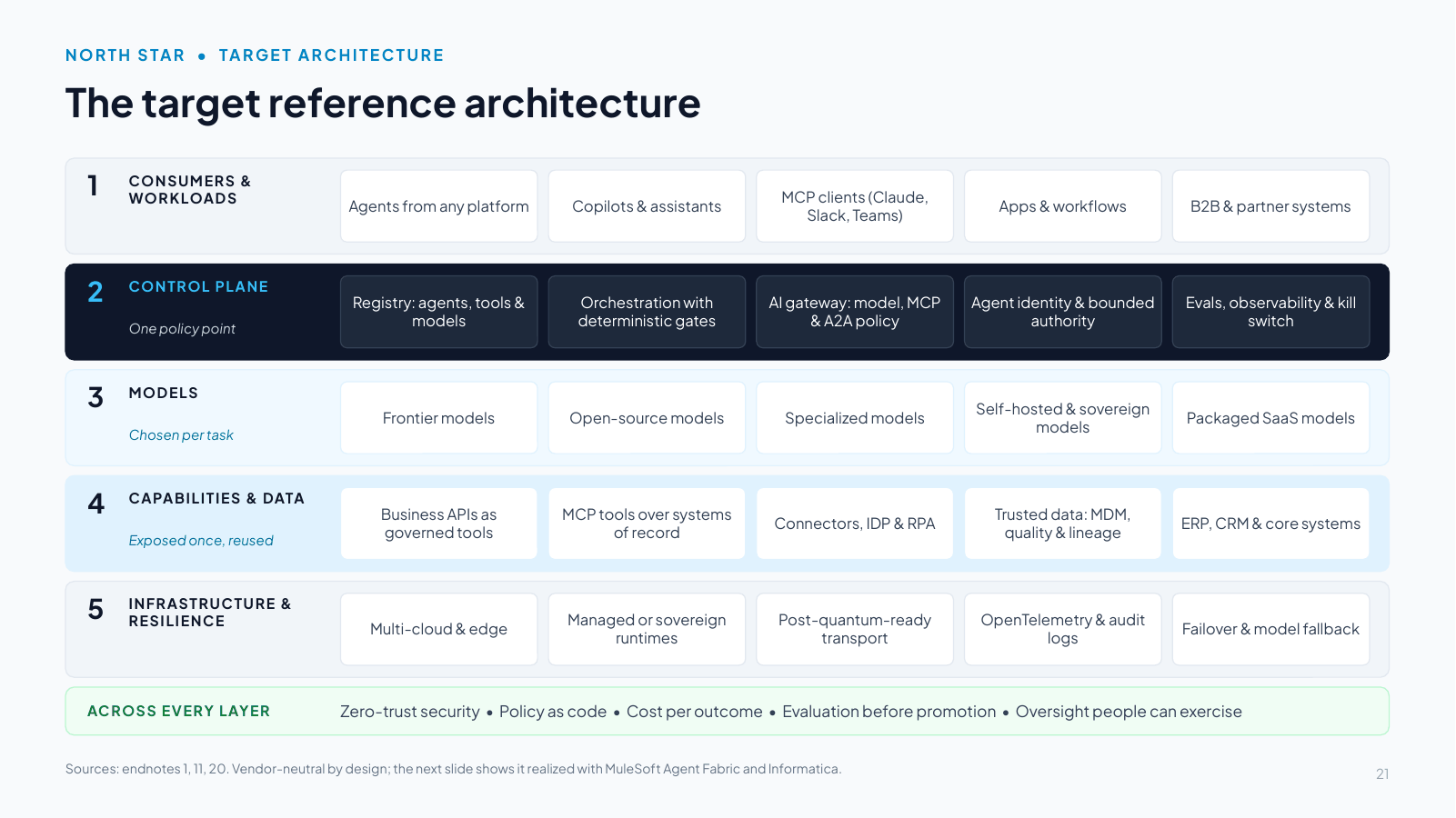Click 'Agent identity & bounded authority' box
The image size is (1456, 818).
1062,312
